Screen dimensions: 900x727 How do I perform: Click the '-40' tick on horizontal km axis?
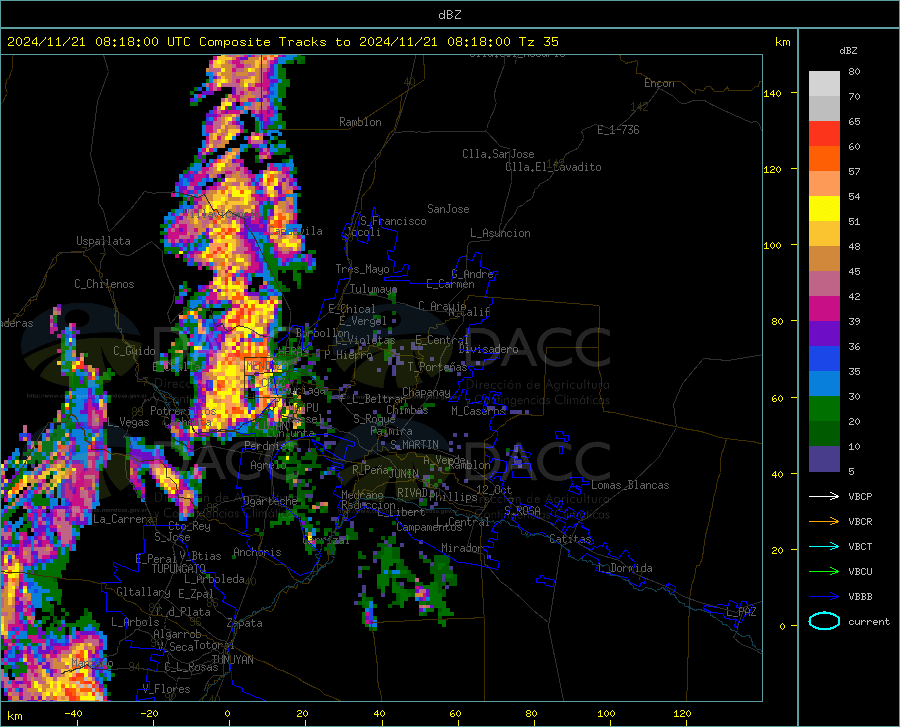click(73, 714)
